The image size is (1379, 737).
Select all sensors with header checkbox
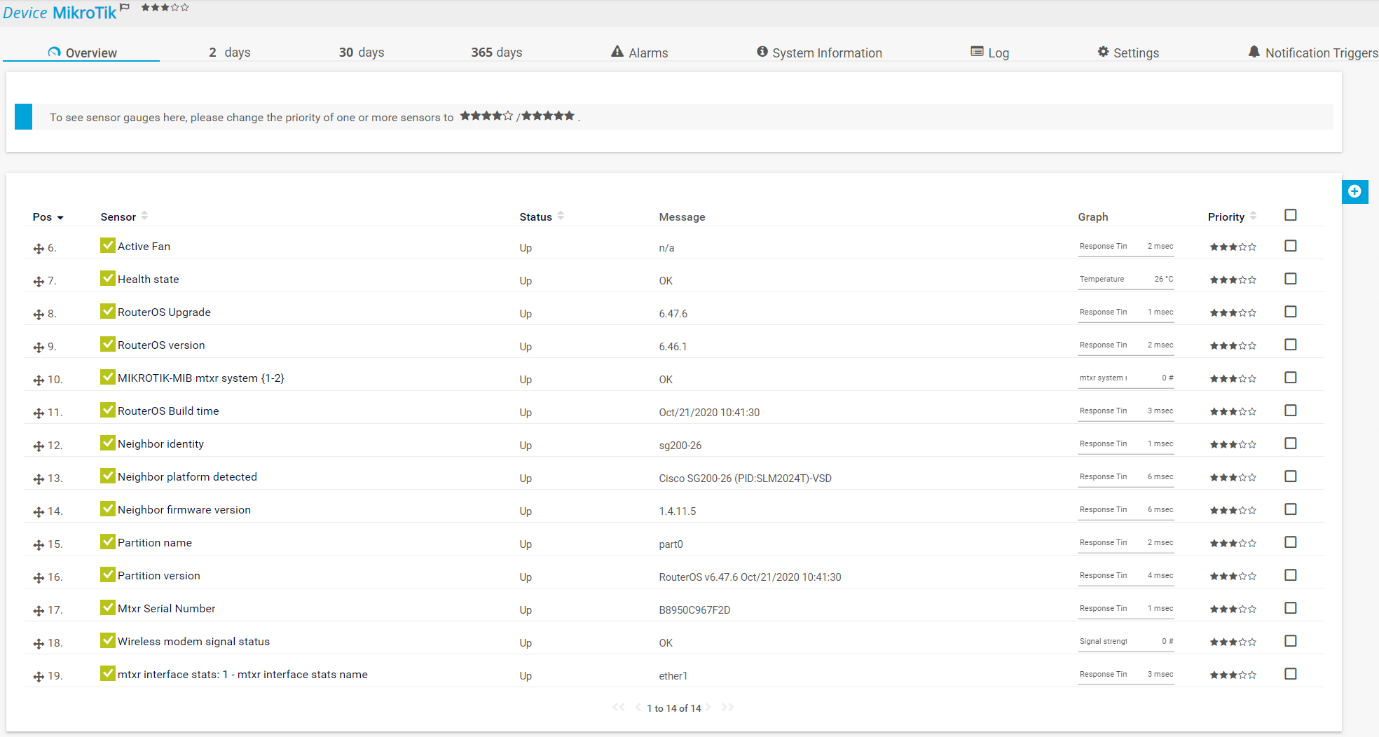pyautogui.click(x=1290, y=215)
